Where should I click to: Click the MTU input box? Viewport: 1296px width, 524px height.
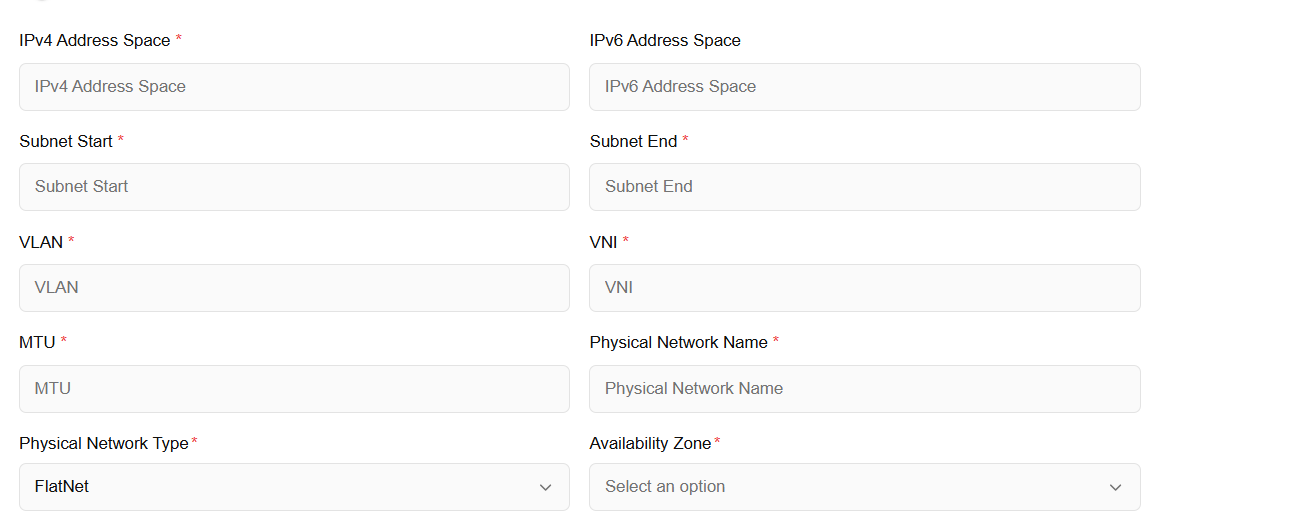pyautogui.click(x=294, y=389)
